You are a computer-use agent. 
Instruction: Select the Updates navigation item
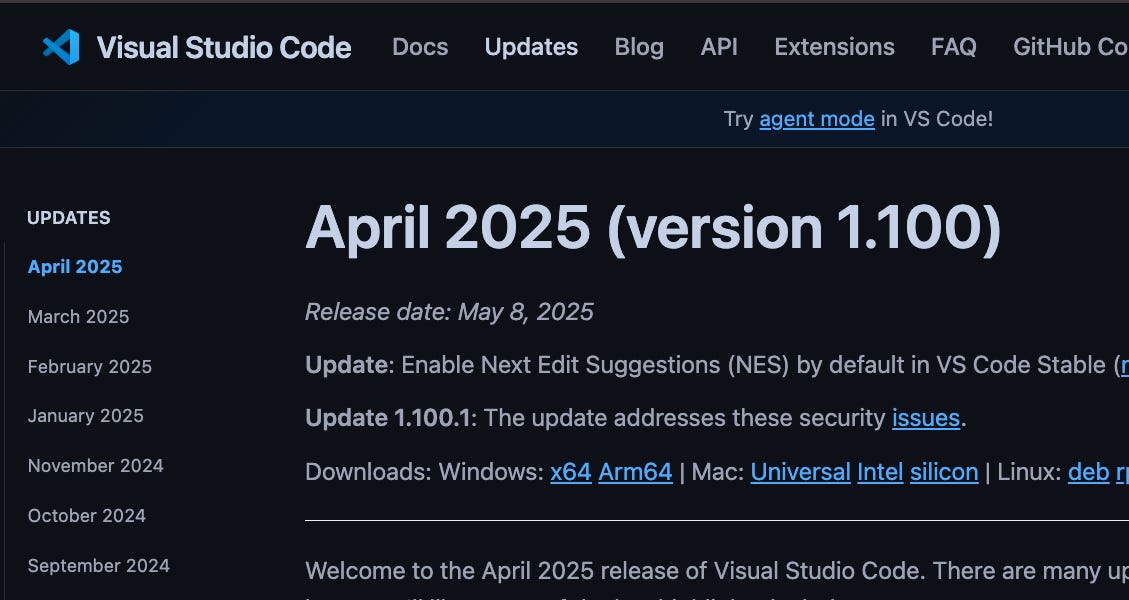531,46
